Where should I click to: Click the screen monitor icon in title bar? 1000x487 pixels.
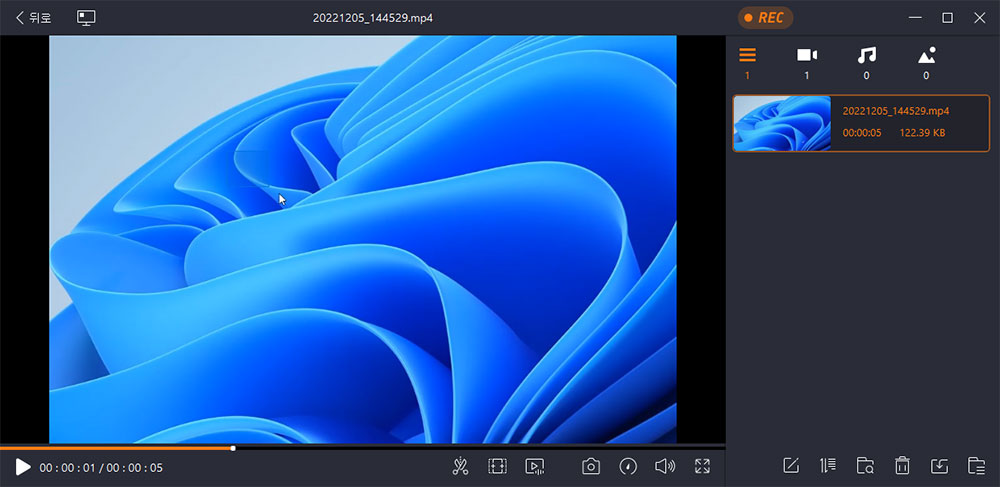tap(86, 18)
